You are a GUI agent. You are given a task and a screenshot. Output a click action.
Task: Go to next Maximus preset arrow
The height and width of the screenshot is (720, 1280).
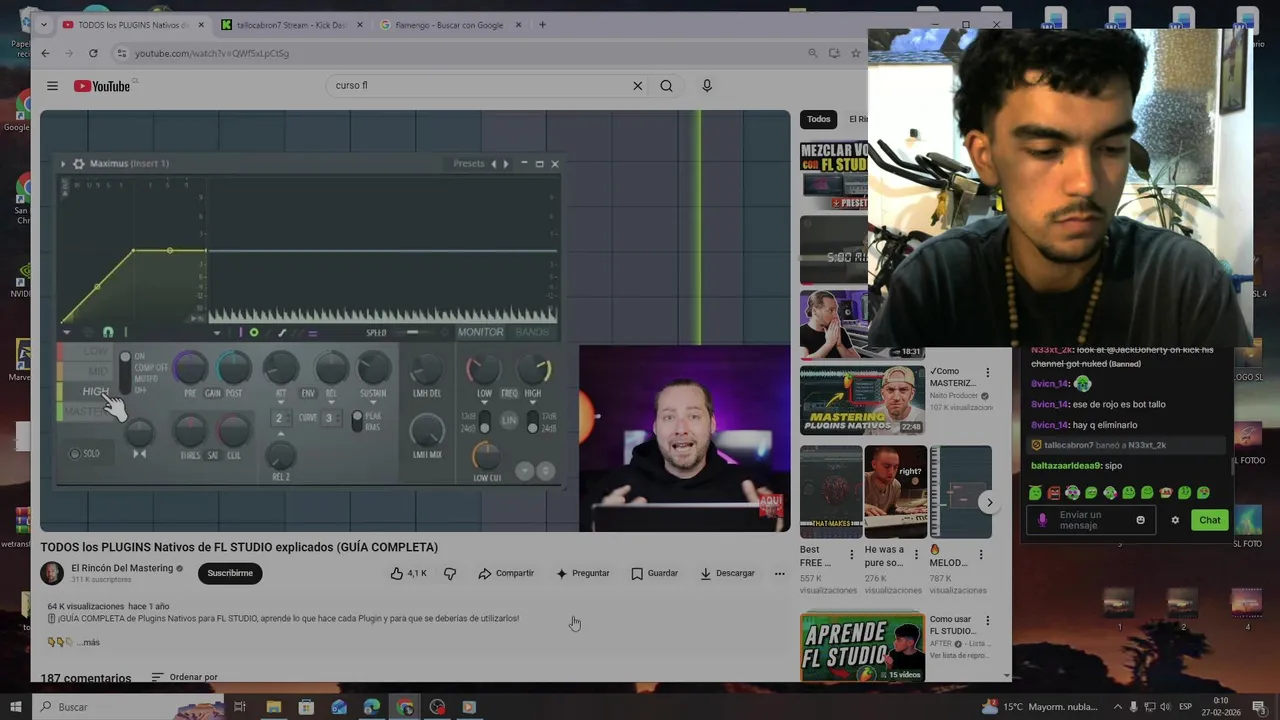pyautogui.click(x=506, y=164)
